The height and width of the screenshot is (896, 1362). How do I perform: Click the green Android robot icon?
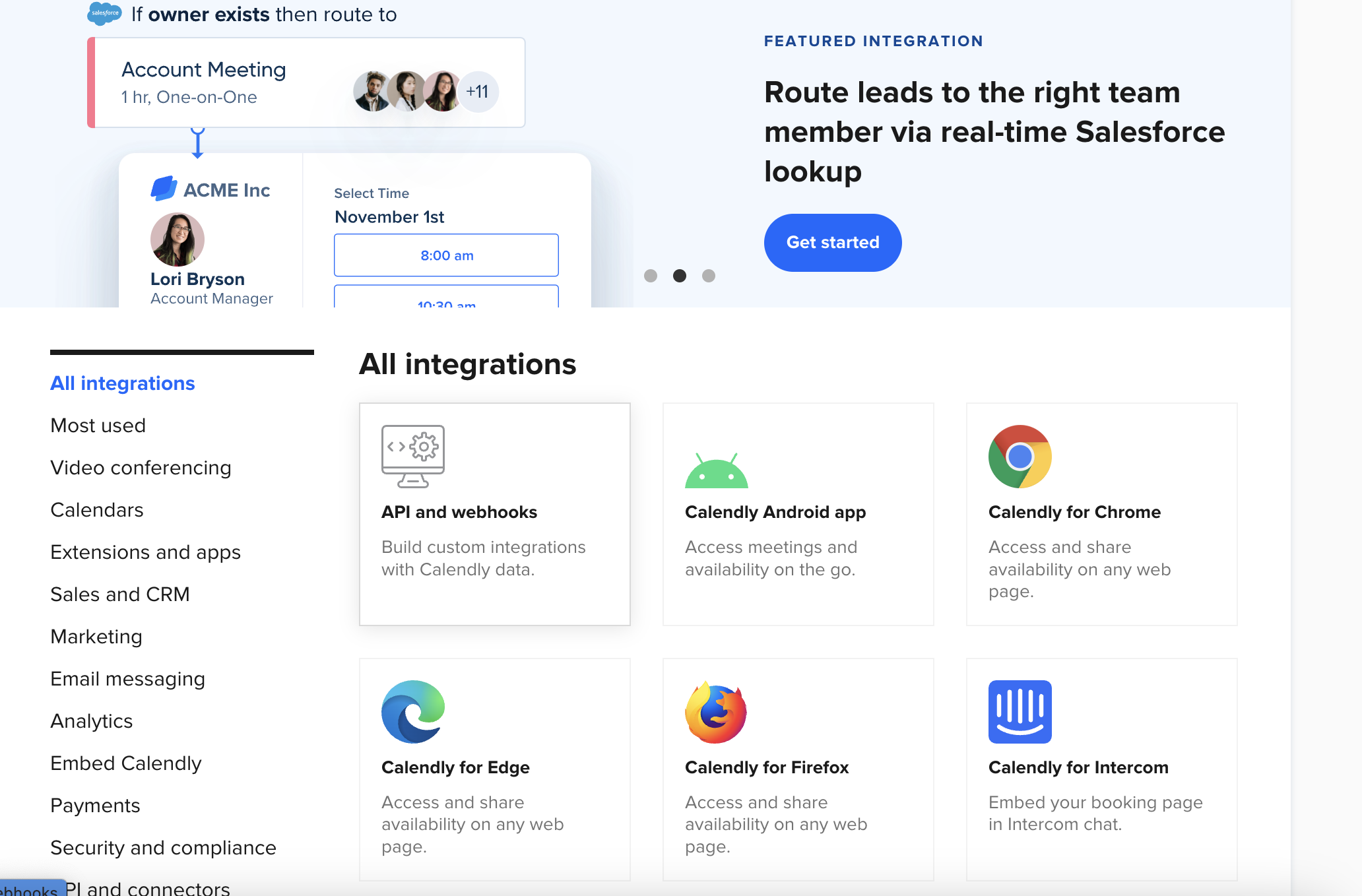716,471
